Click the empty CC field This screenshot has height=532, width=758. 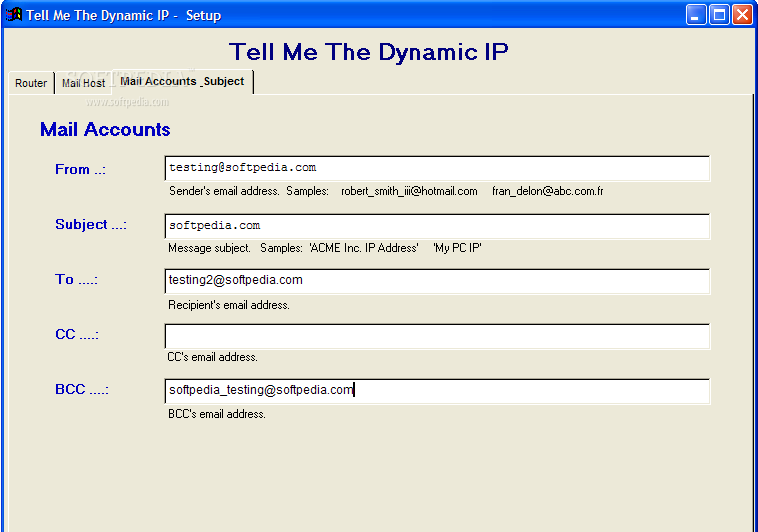(x=437, y=336)
